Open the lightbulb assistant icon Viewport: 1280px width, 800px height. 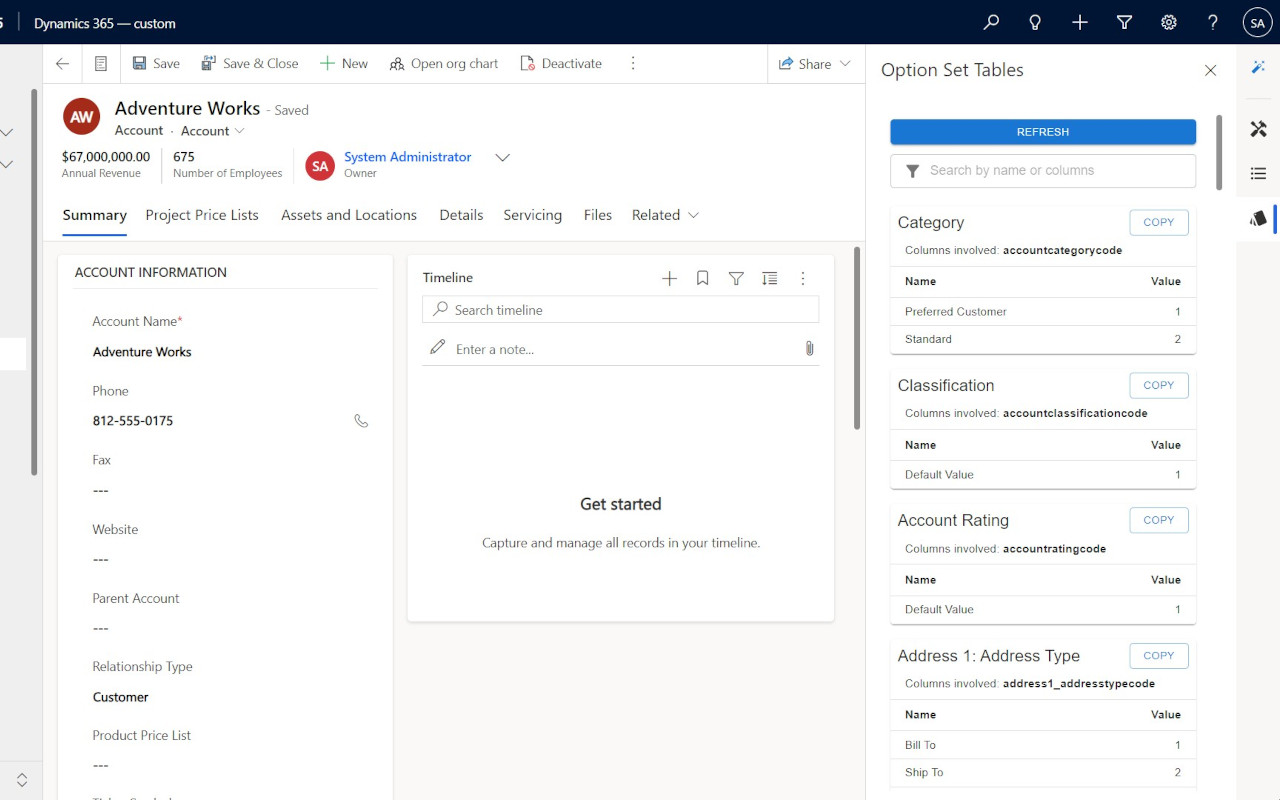pos(1035,22)
